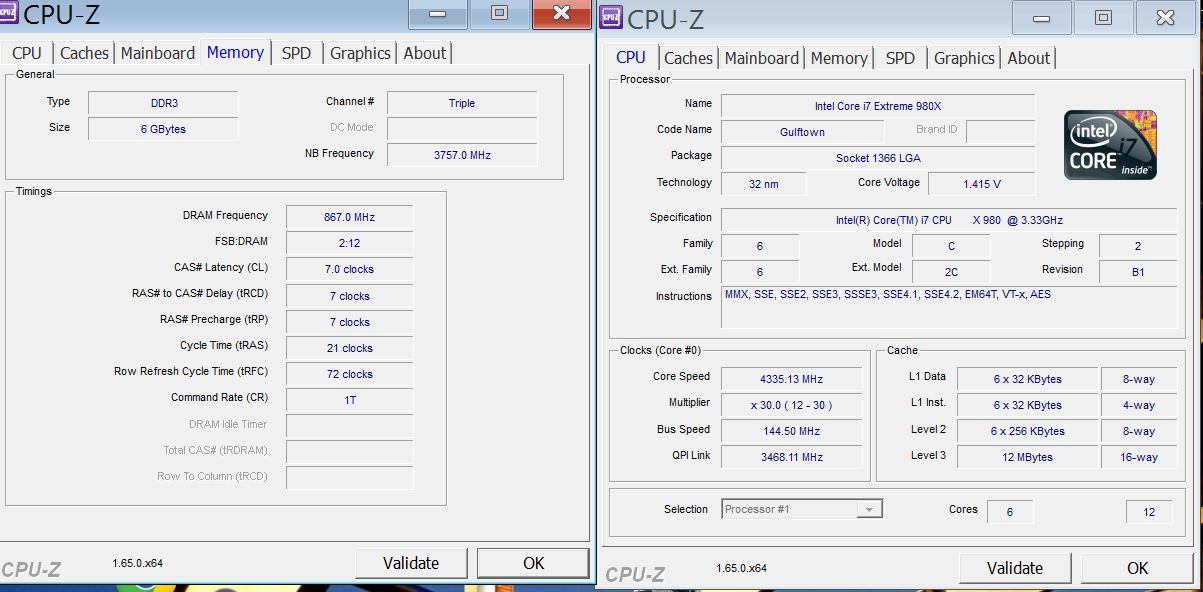Close the Memory CPU-Z window
The height and width of the screenshot is (592, 1203).
561,13
